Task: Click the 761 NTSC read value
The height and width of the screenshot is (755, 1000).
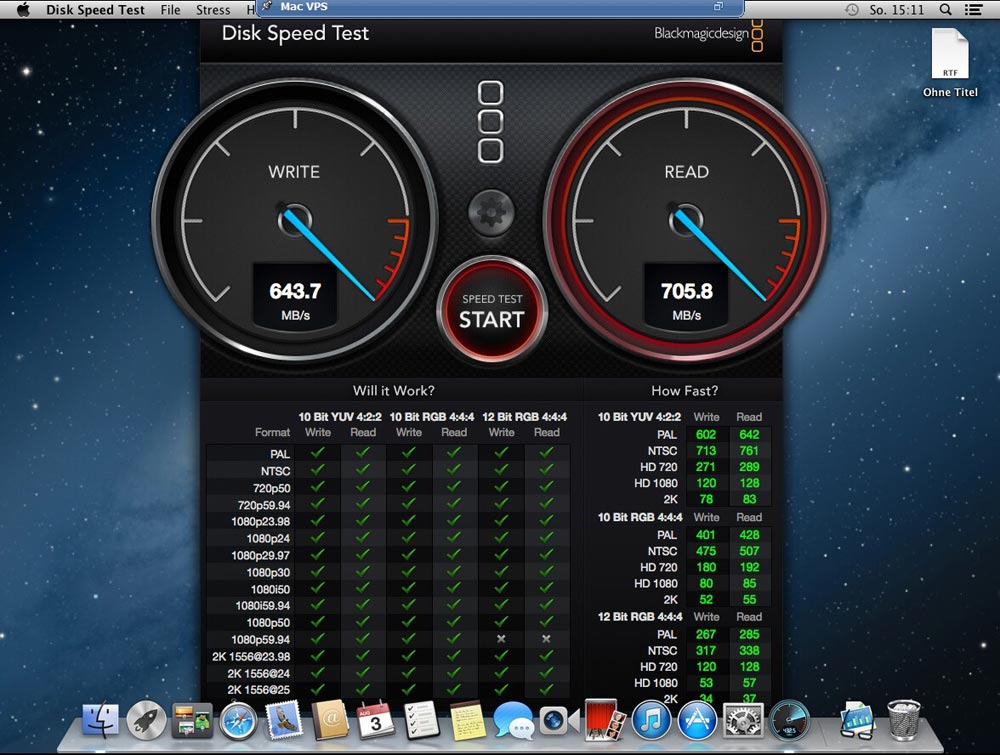Action: point(749,450)
